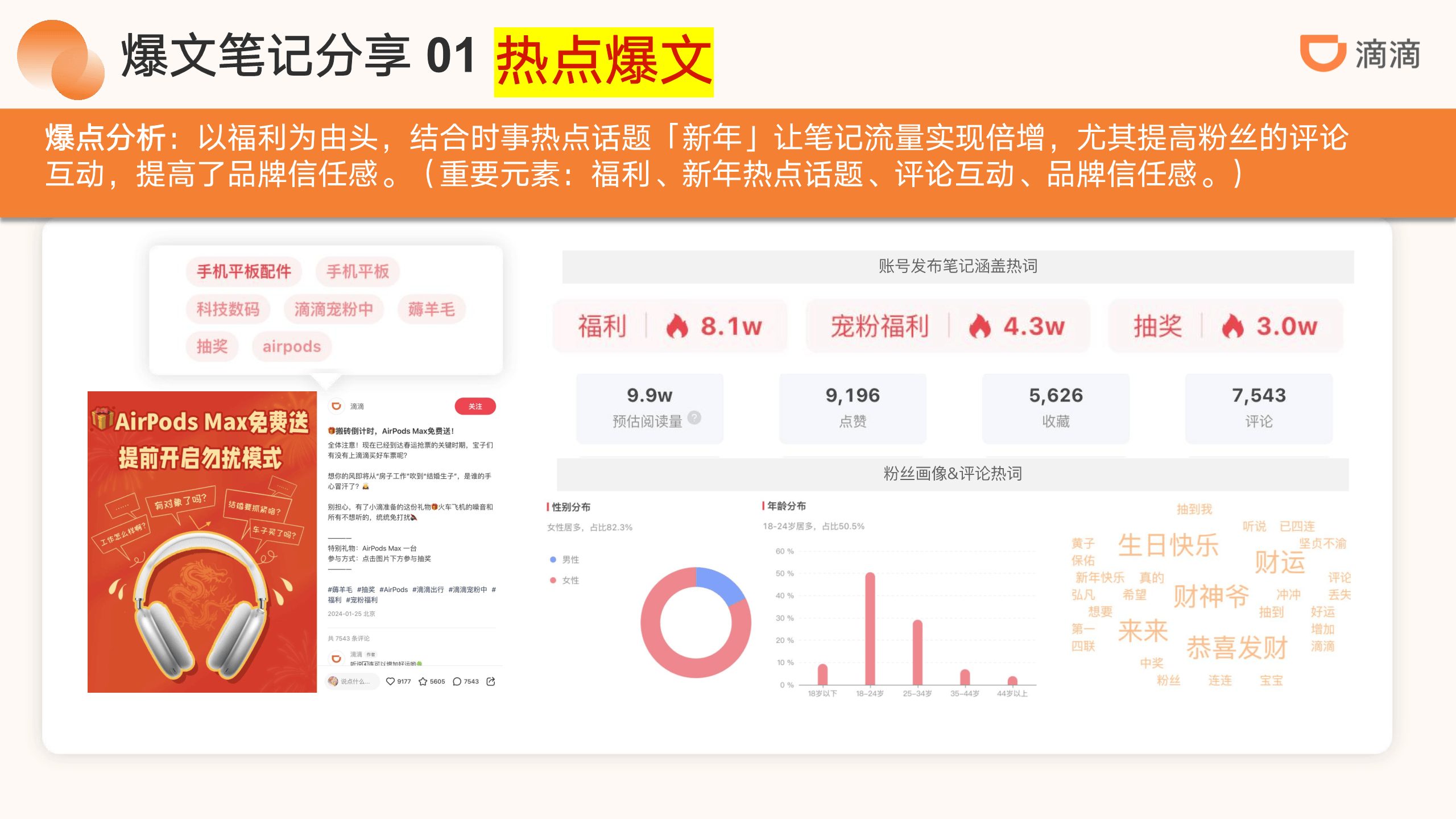
Task: Click the 年龄分布 heading
Action: (787, 506)
